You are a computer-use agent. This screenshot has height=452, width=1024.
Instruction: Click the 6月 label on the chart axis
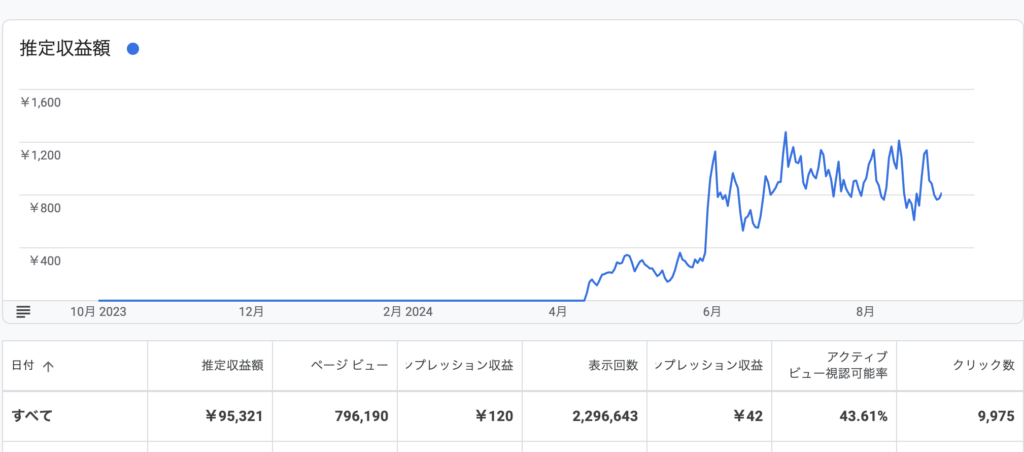(712, 311)
